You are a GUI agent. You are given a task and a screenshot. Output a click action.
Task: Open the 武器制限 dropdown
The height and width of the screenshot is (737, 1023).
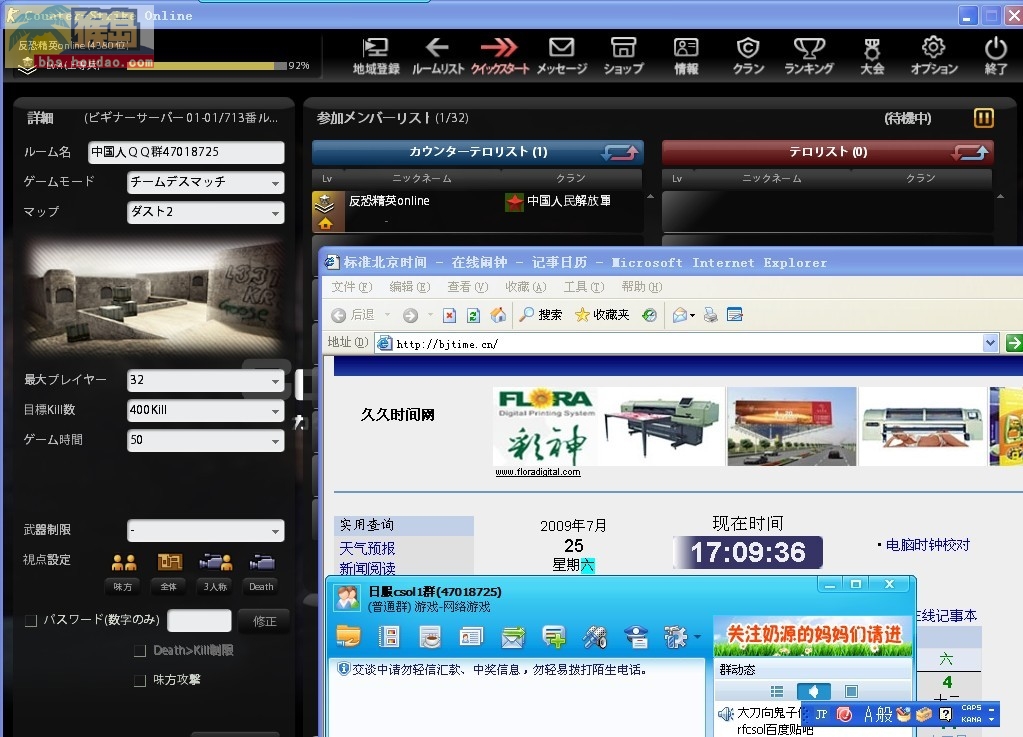206,530
